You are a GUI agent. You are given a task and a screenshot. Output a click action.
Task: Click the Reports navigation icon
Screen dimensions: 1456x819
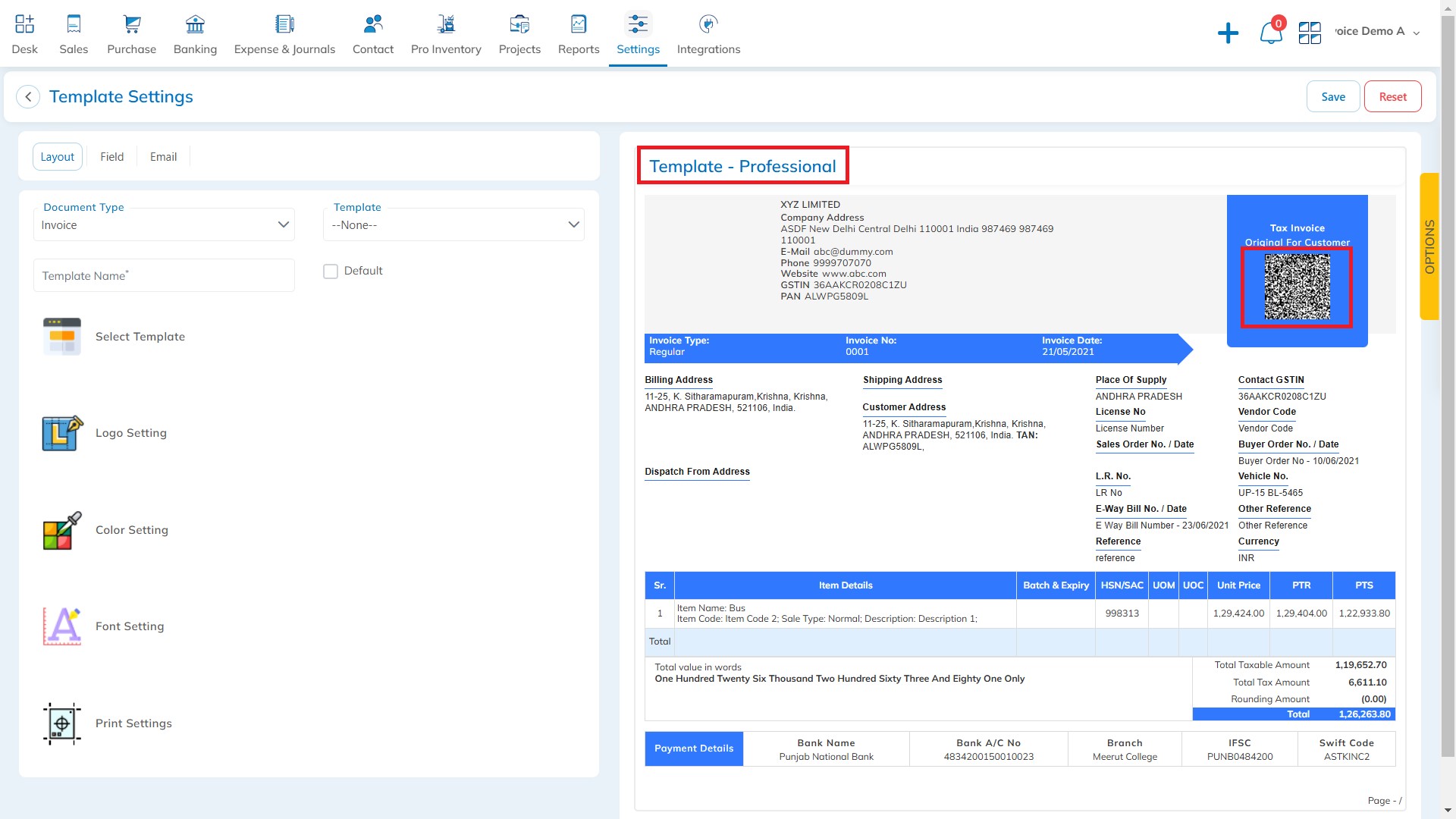tap(578, 23)
